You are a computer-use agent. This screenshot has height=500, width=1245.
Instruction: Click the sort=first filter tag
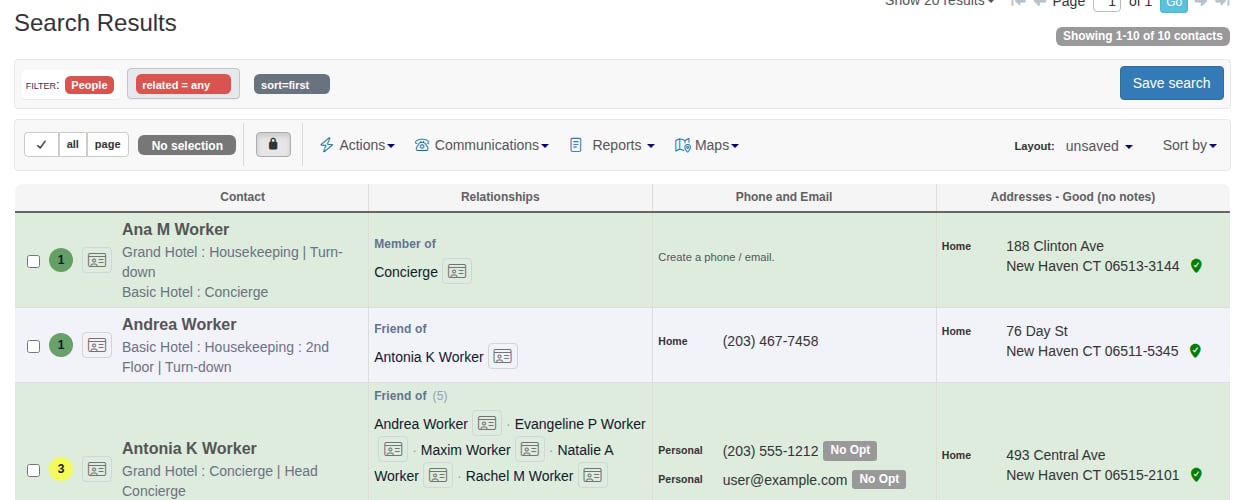click(x=291, y=85)
